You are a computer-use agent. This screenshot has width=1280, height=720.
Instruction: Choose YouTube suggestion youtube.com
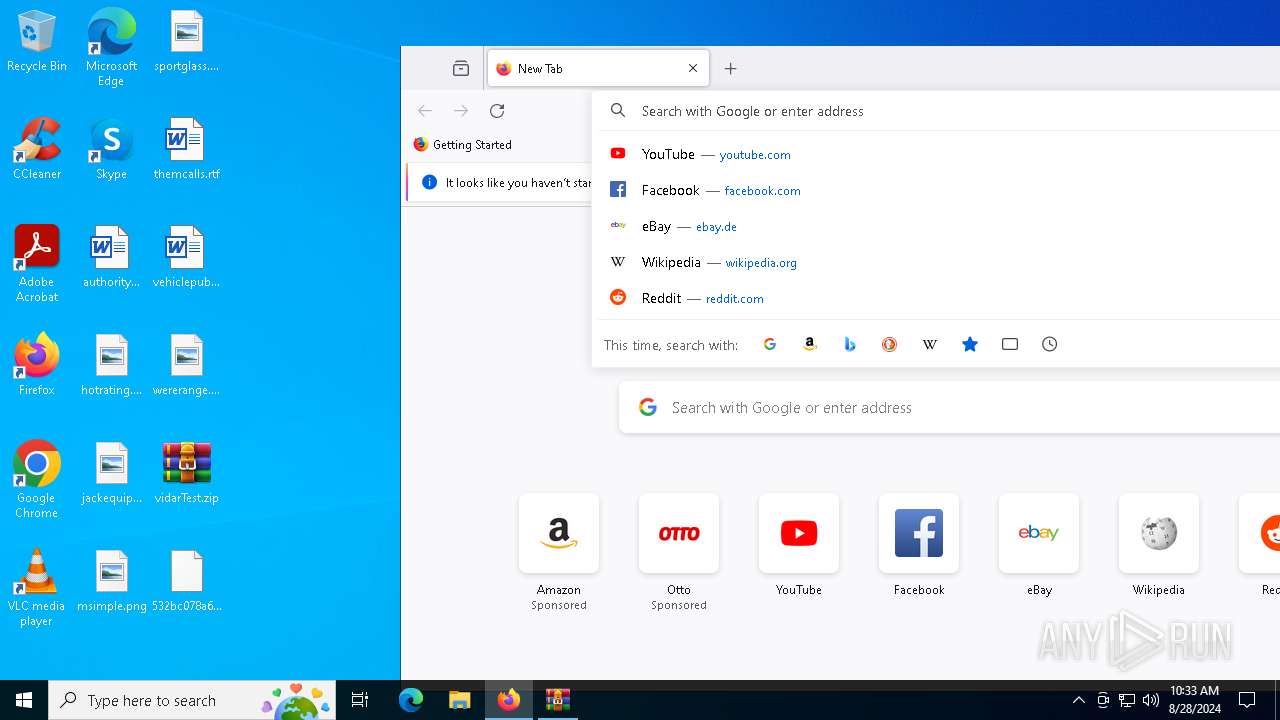938,154
